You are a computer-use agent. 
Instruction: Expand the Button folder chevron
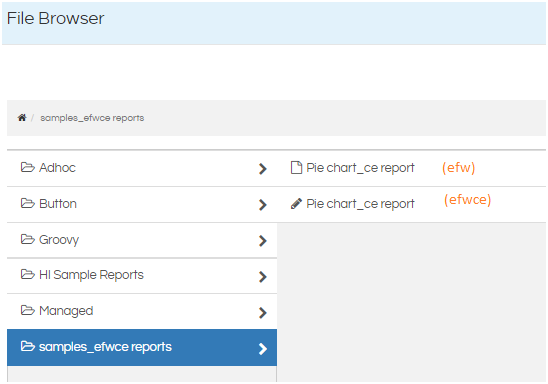click(x=263, y=205)
